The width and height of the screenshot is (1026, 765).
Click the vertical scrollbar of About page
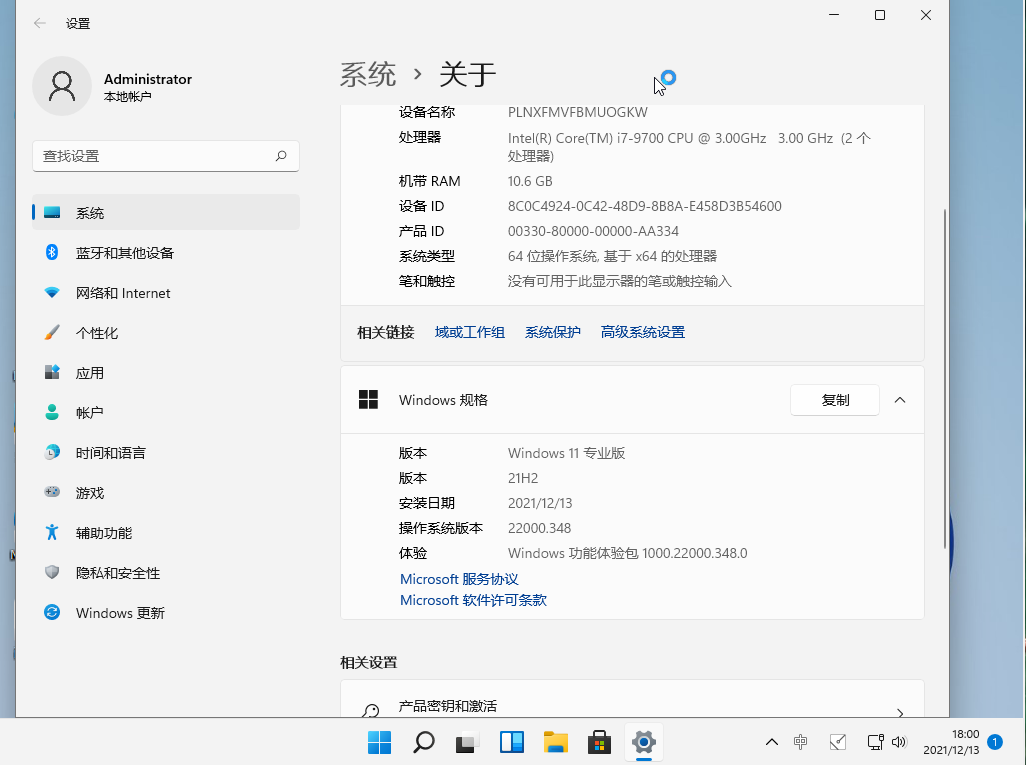coord(946,380)
